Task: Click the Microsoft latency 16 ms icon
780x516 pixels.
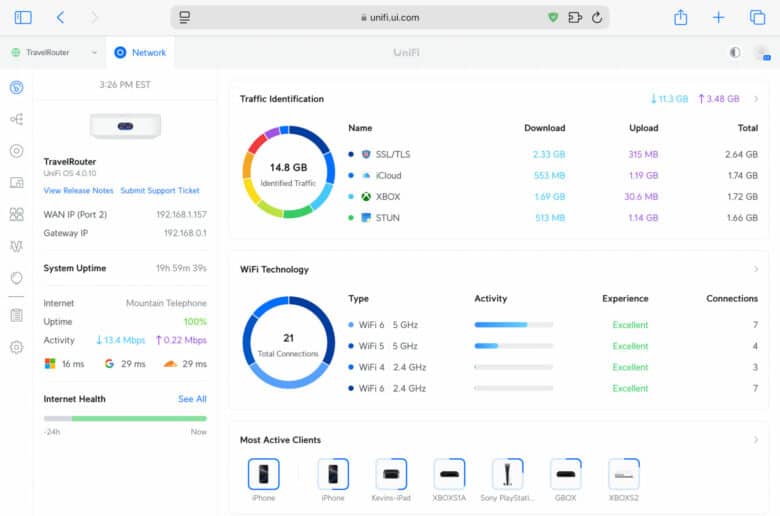Action: (50, 364)
